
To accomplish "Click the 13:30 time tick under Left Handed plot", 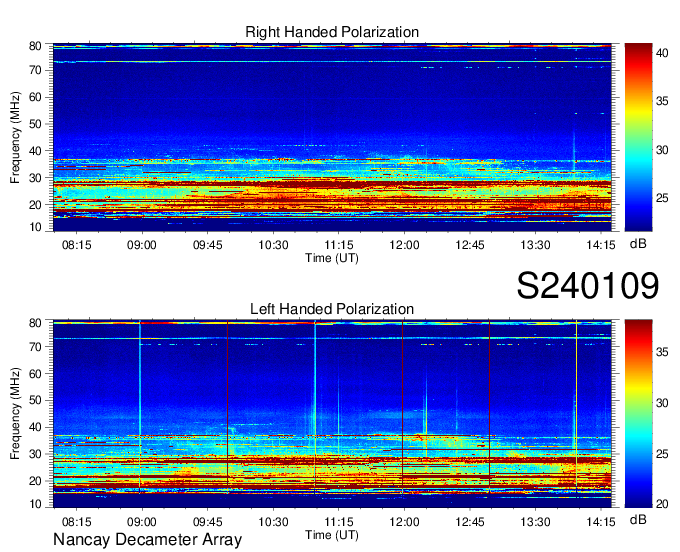I will 535,522.
